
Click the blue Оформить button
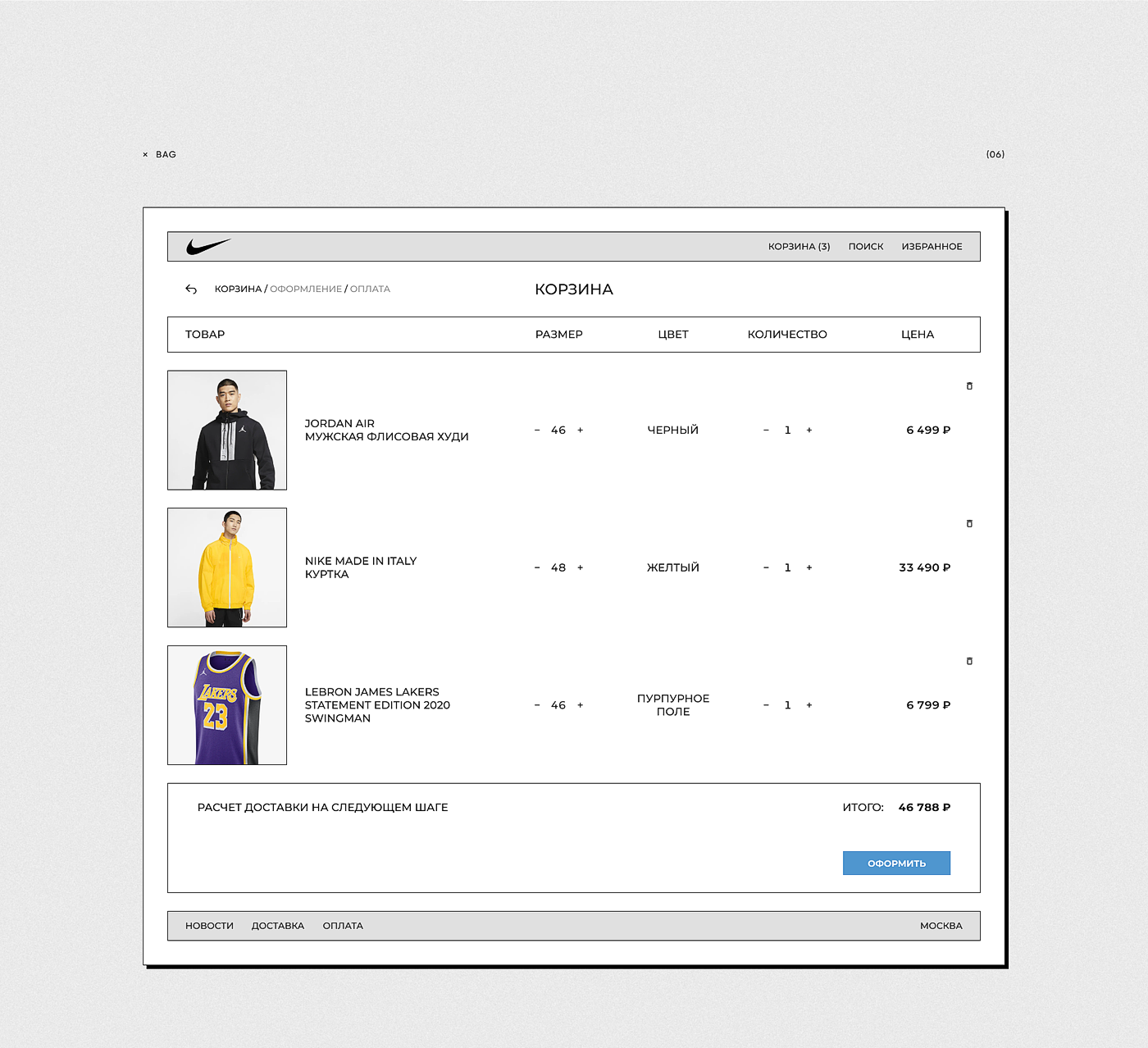click(896, 863)
